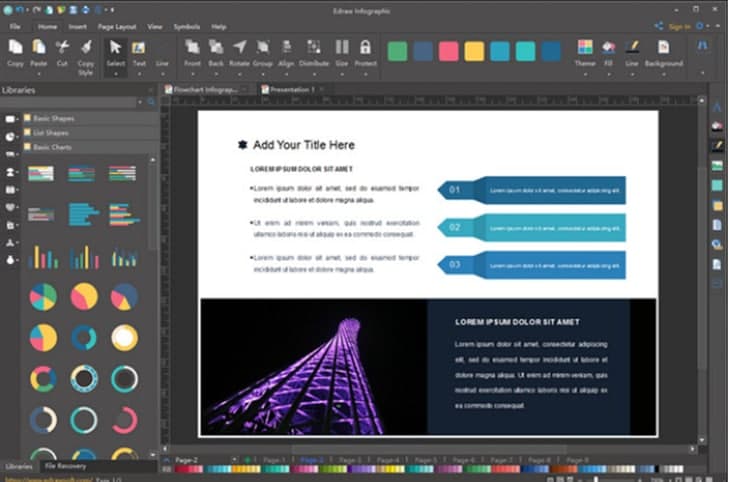Switch to Flowchart Infographic document tab

(205, 90)
